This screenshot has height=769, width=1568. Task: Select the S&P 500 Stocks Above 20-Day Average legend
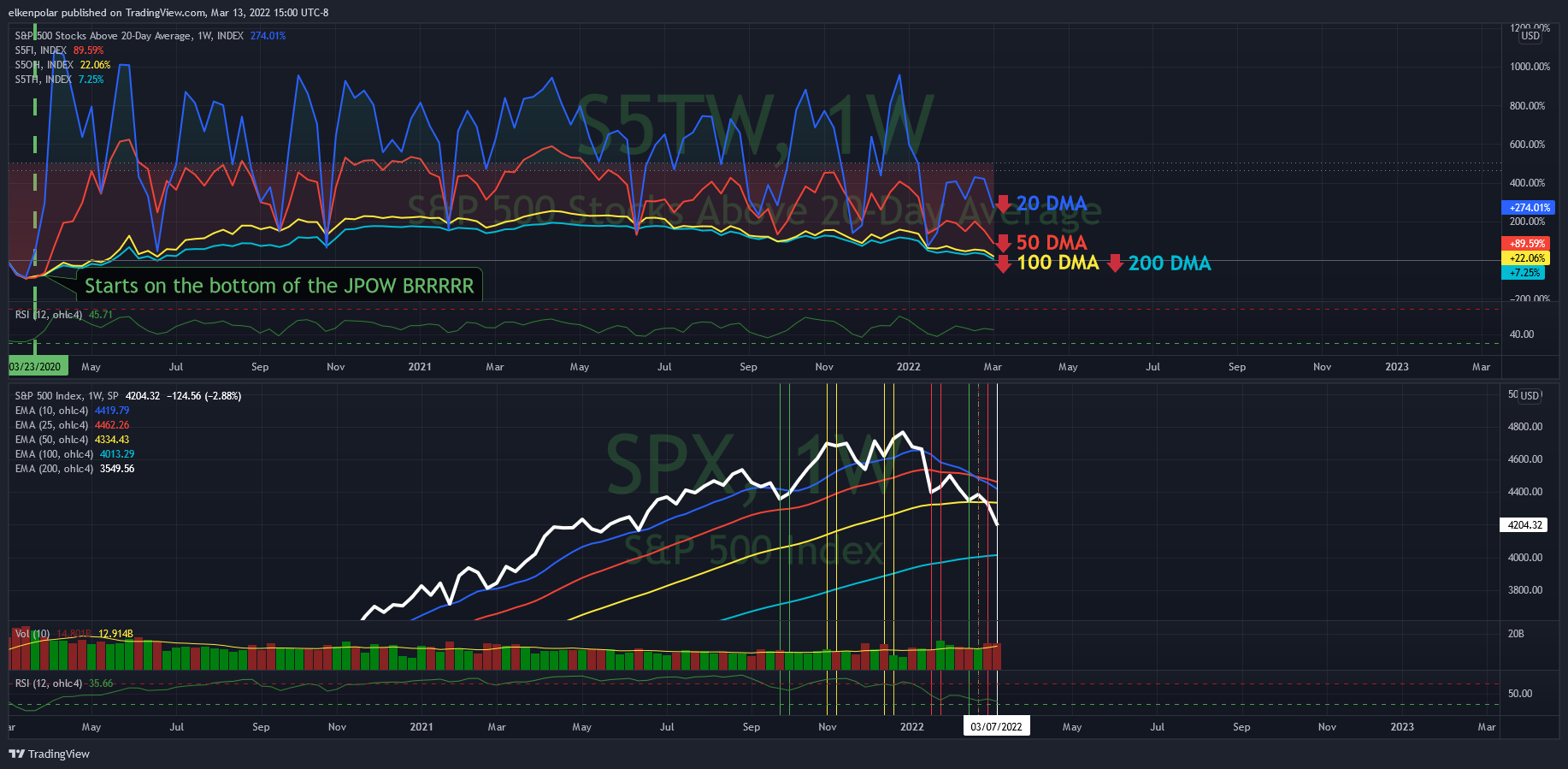click(150, 36)
